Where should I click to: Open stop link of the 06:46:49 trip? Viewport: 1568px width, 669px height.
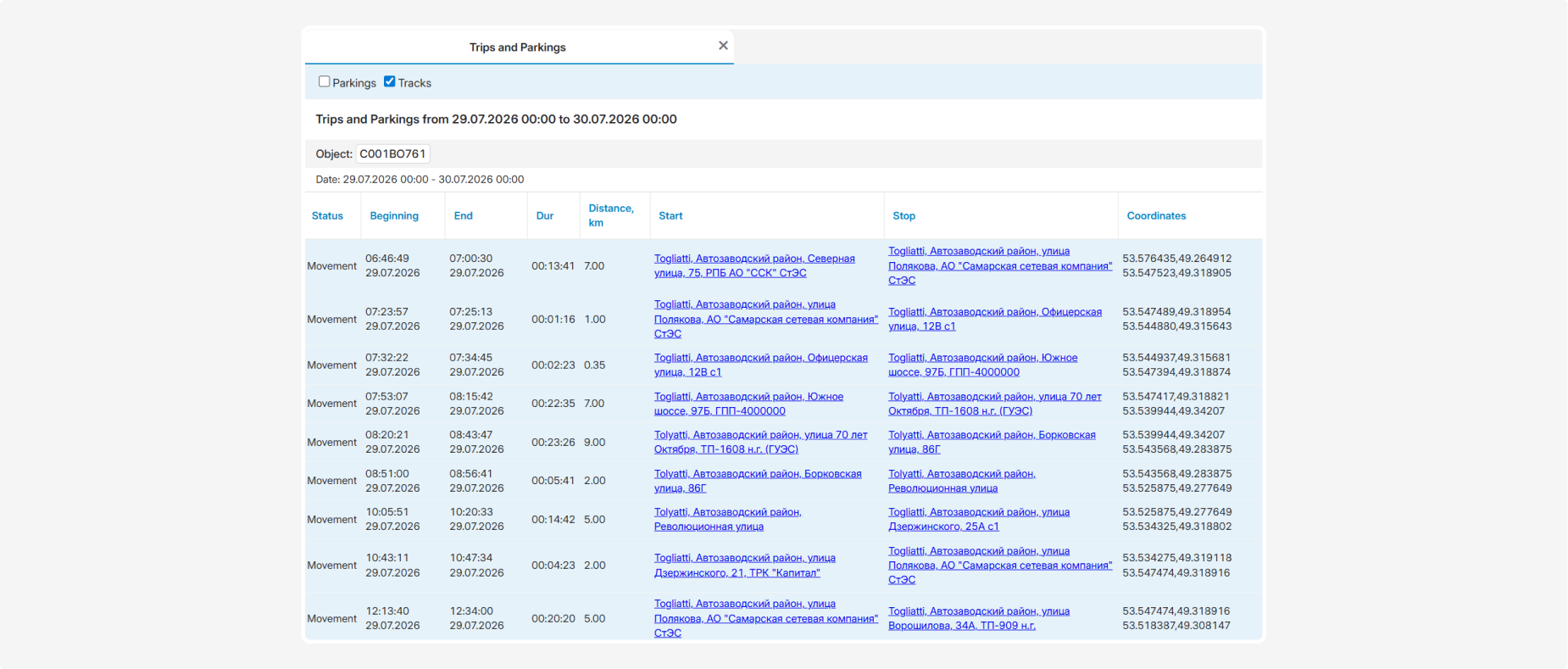click(x=1000, y=265)
